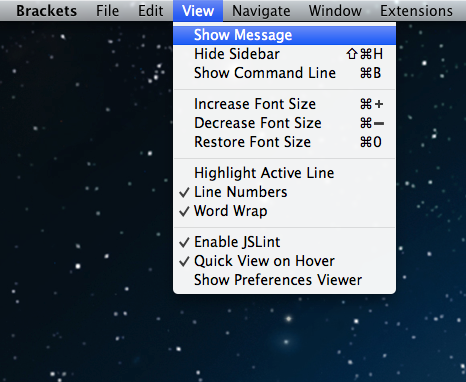Disable Word Wrap option
Image resolution: width=466 pixels, height=382 pixels.
tap(284, 211)
